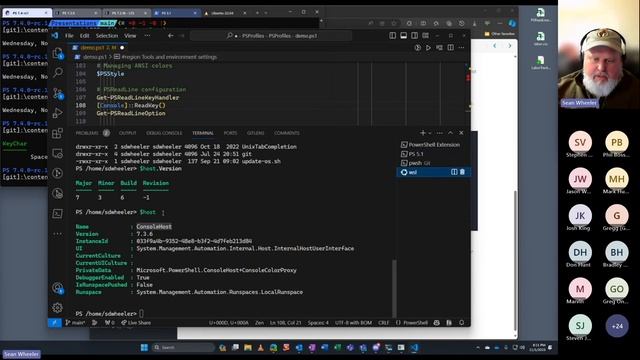Change indentation via Spaces: 4
This screenshot has height=360, width=640.
pyautogui.click(x=318, y=322)
